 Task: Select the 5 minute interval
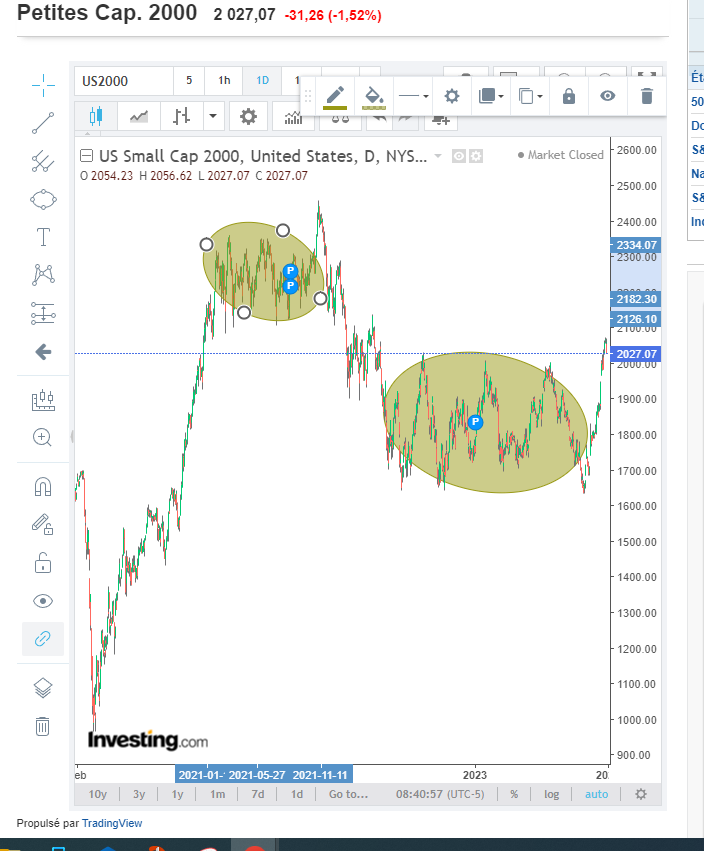[x=189, y=80]
